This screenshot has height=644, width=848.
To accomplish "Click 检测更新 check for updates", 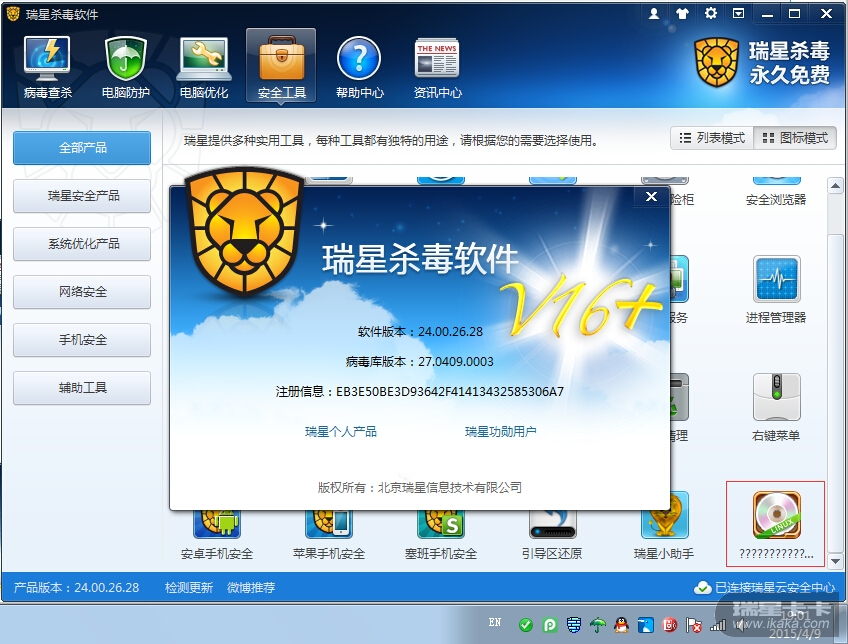I will [x=189, y=587].
